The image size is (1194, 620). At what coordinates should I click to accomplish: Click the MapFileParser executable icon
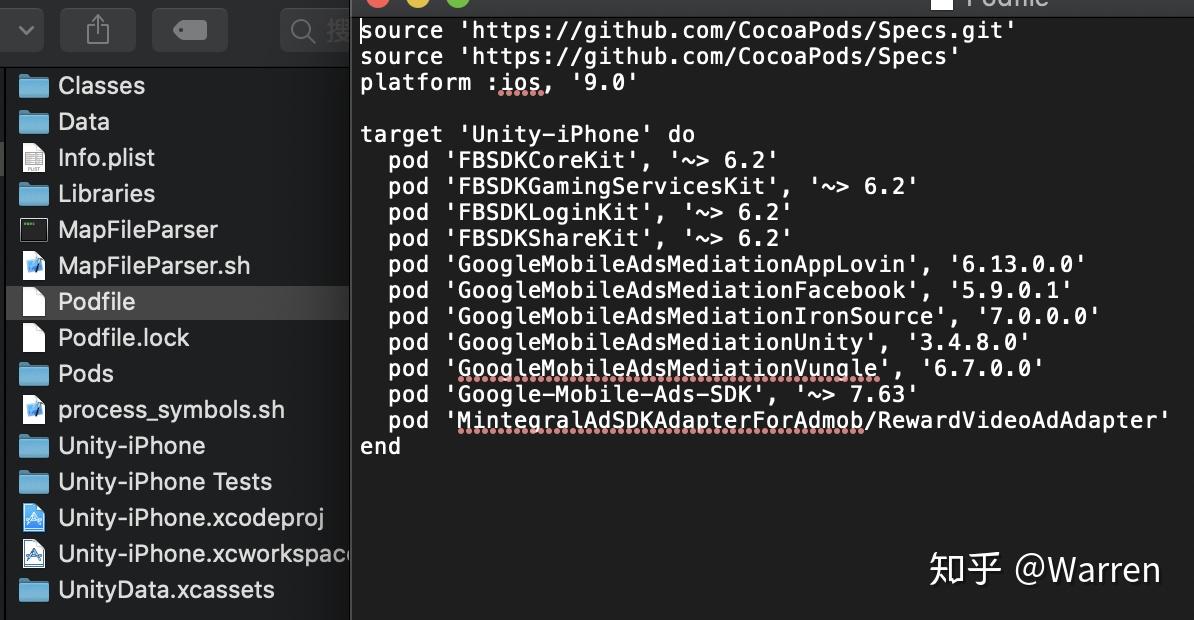click(33, 229)
